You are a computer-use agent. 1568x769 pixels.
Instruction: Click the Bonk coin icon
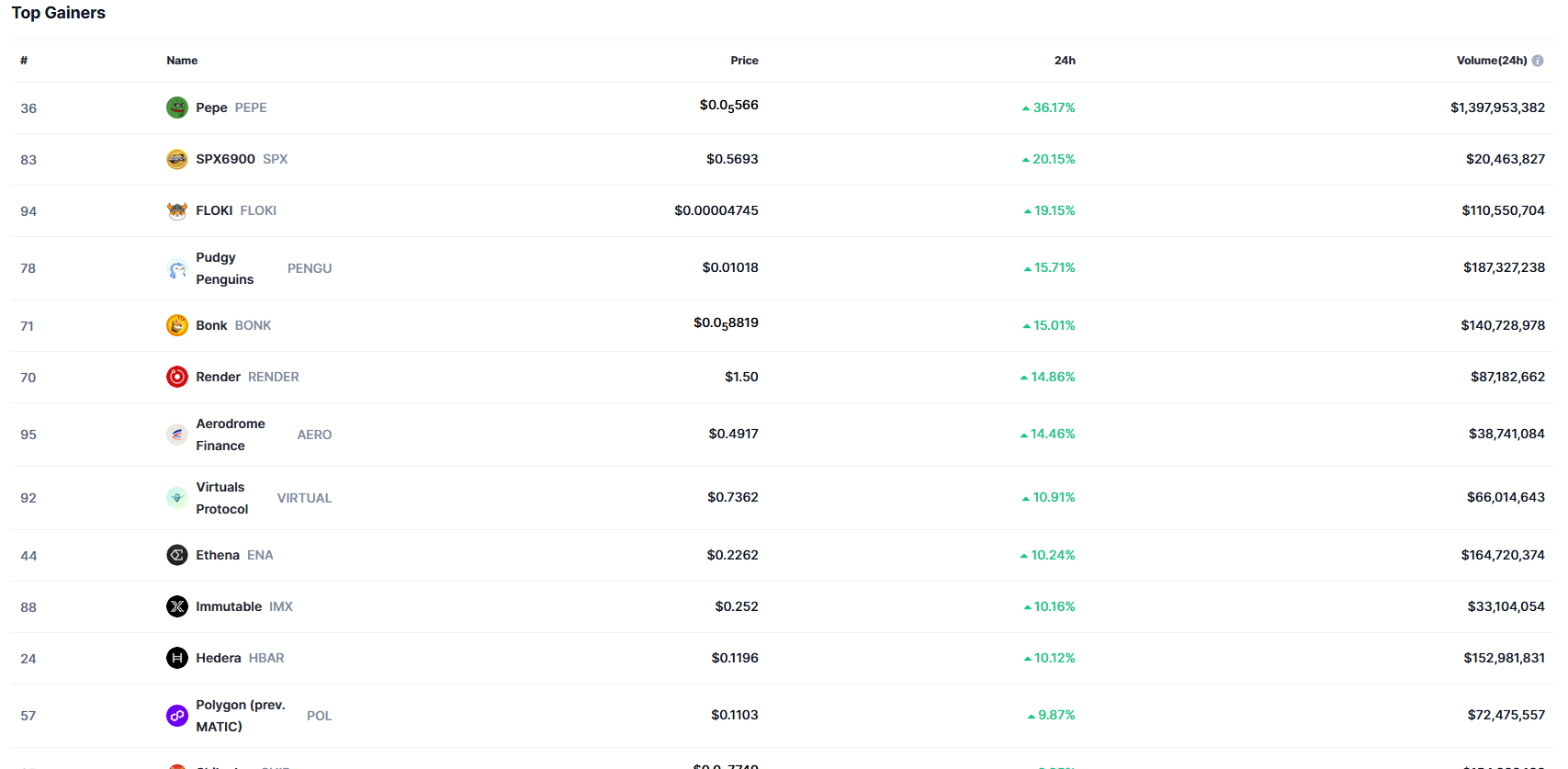pos(177,325)
